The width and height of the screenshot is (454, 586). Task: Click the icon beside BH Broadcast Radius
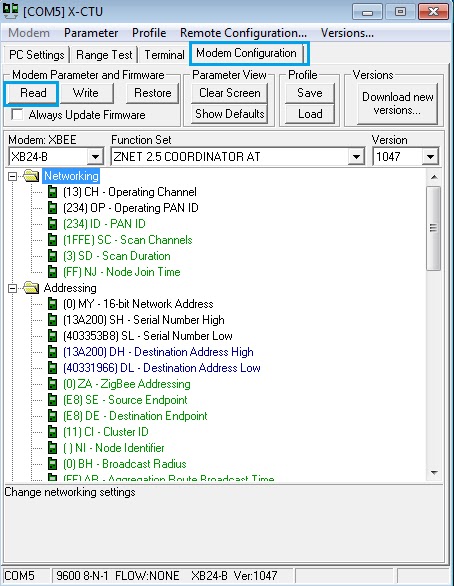click(53, 464)
